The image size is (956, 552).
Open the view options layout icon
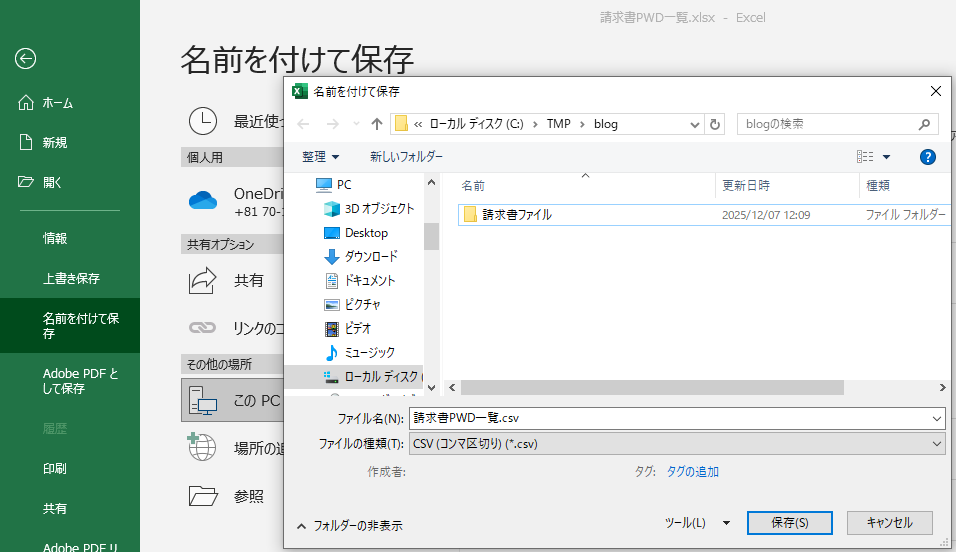pyautogui.click(x=865, y=157)
